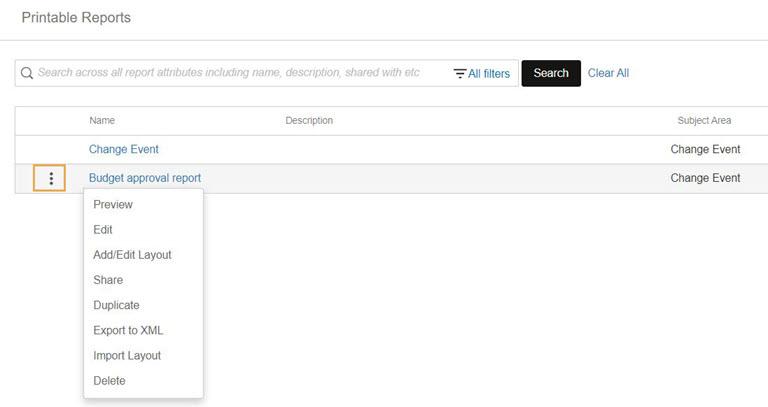Open the Budget approval report link
The width and height of the screenshot is (768, 407).
tap(145, 178)
